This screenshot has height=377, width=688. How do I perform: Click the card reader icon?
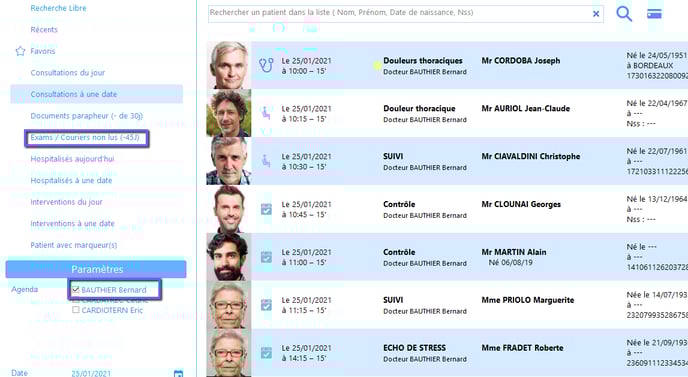654,14
